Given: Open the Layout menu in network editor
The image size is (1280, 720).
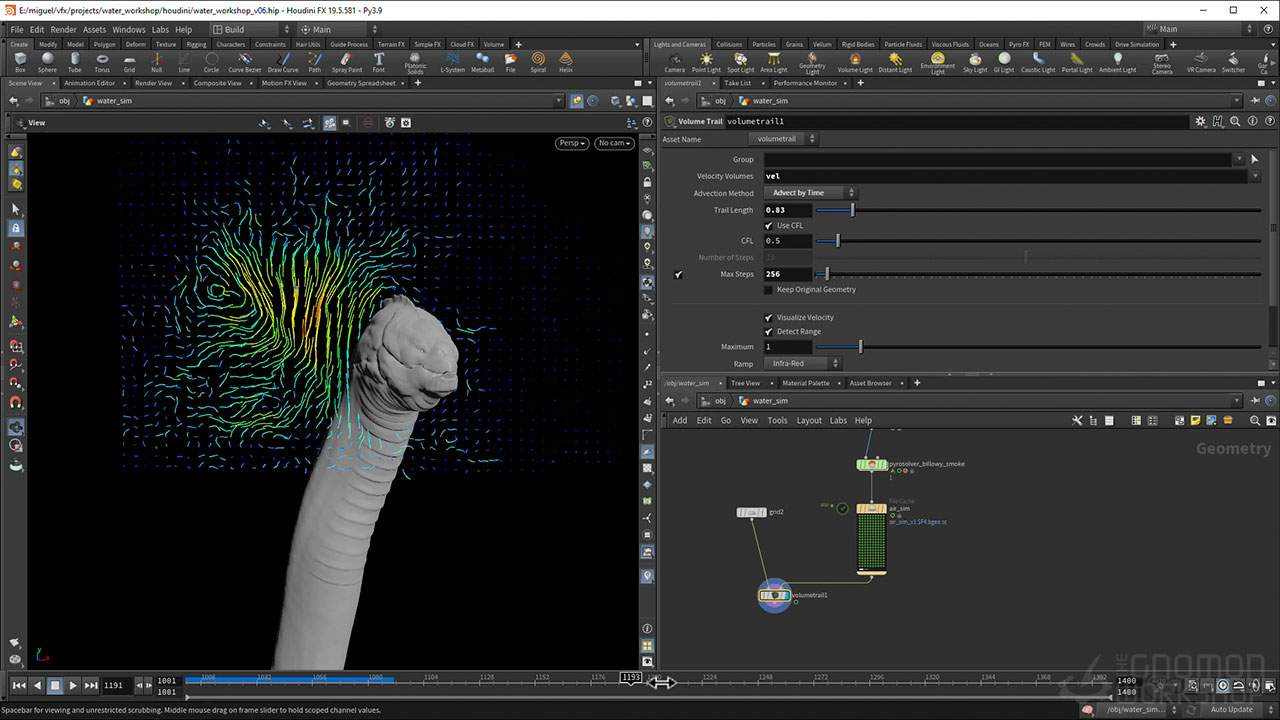Looking at the screenshot, I should (809, 421).
